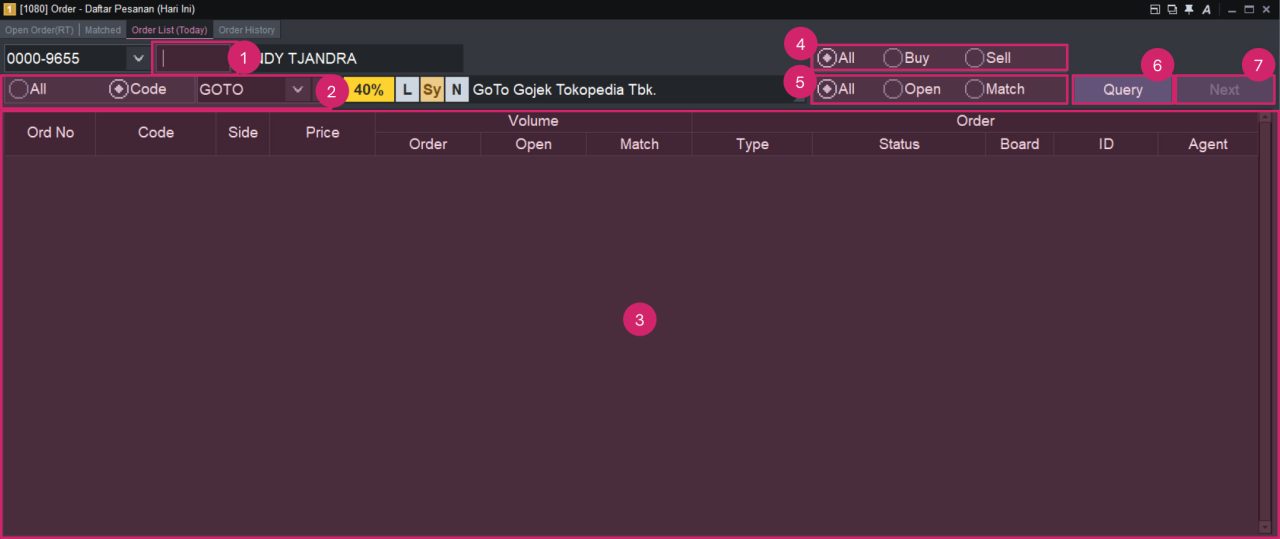The height and width of the screenshot is (539, 1280).
Task: Click the detach window icon in title bar
Action: [1155, 9]
